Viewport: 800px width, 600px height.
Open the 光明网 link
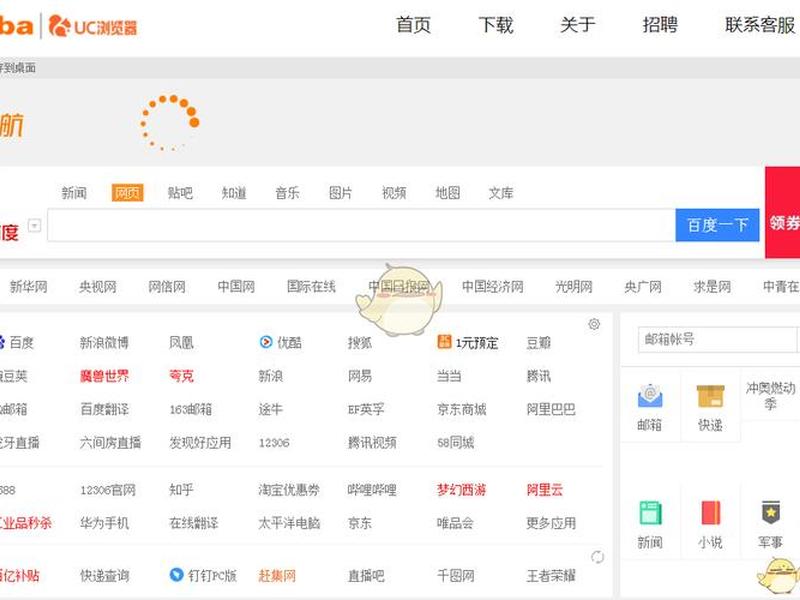[x=573, y=287]
